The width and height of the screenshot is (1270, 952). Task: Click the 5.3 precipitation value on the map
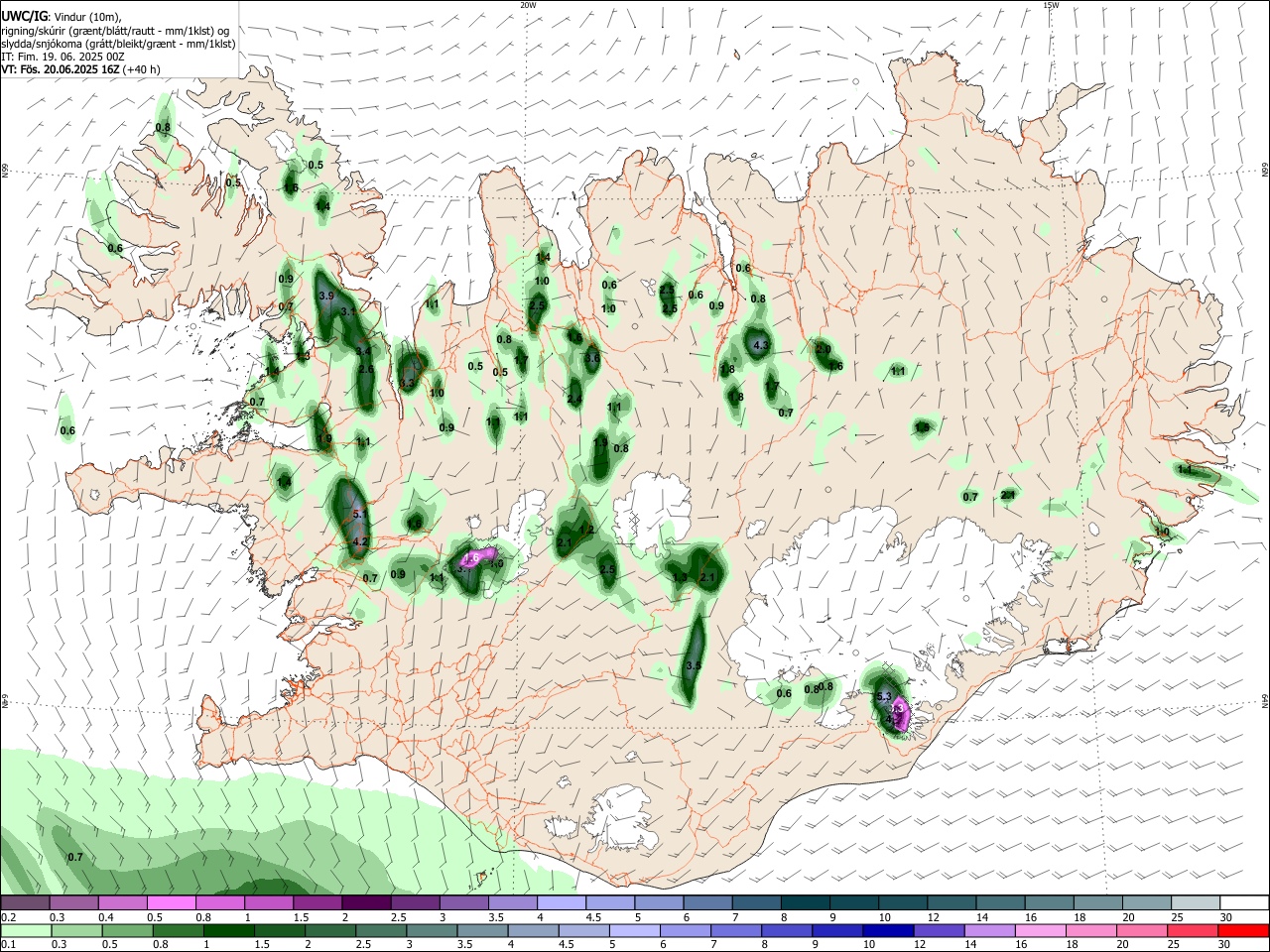tap(884, 698)
